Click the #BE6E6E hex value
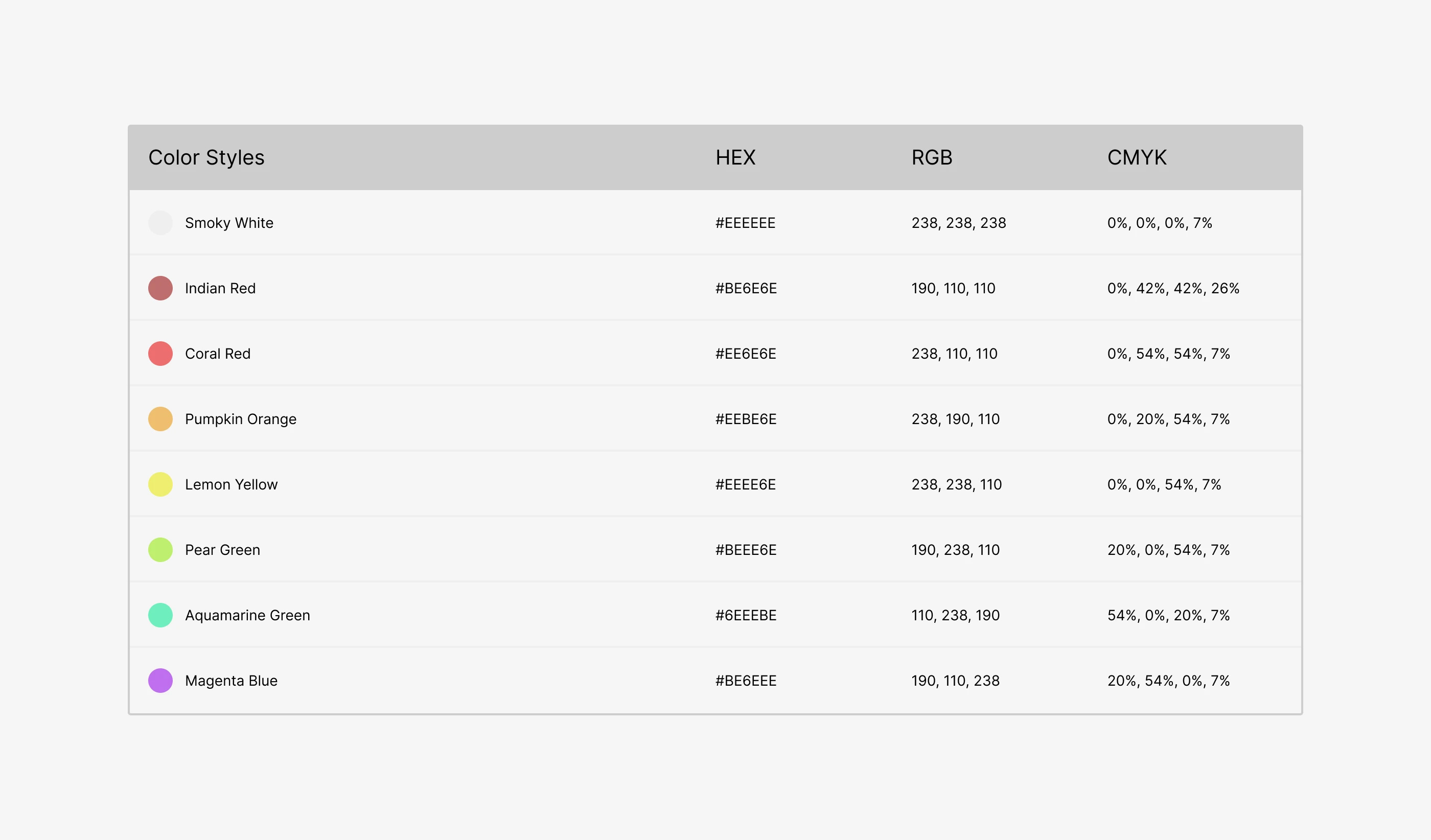 click(746, 288)
